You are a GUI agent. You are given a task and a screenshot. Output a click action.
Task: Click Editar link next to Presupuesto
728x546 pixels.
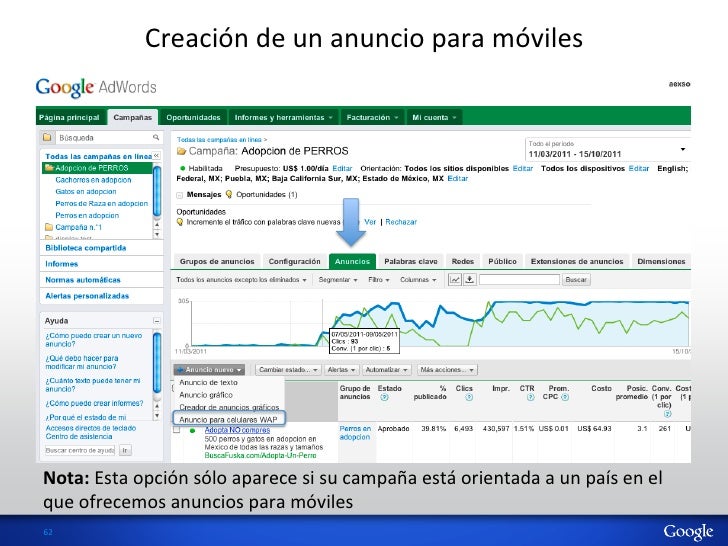coord(342,169)
